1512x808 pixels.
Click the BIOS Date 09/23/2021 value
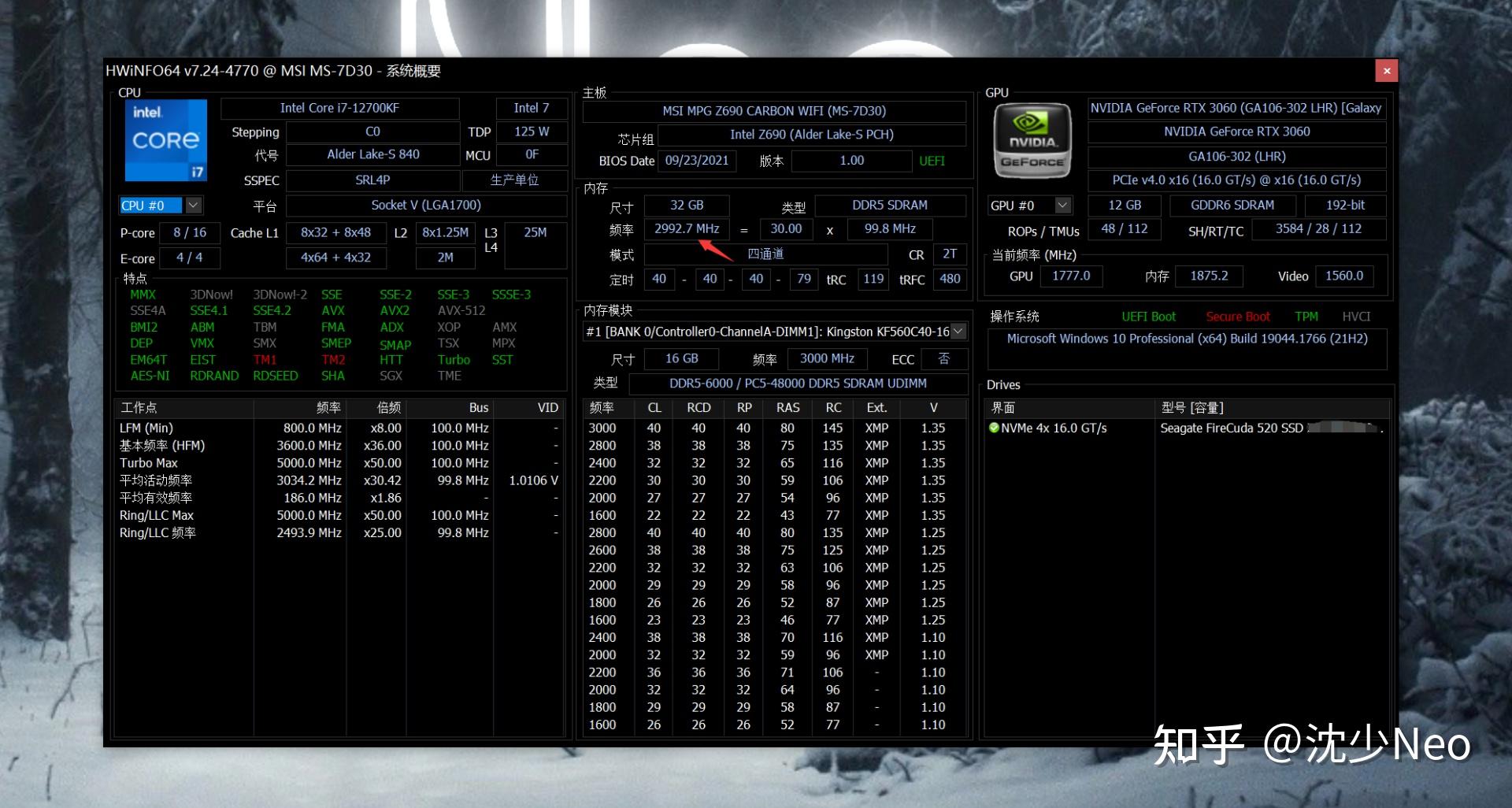(697, 161)
